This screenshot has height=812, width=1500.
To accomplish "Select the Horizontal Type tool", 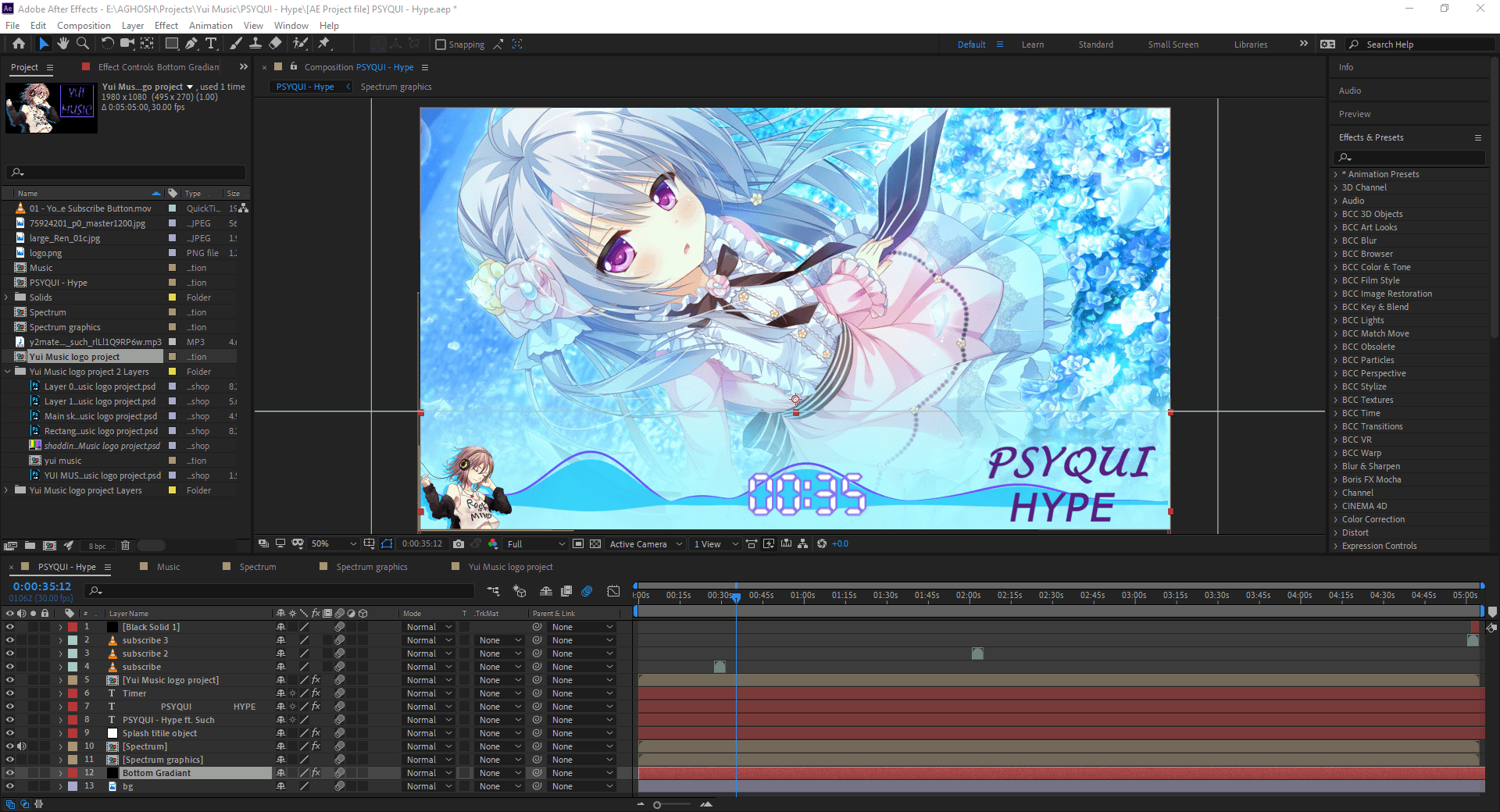I will (211, 45).
